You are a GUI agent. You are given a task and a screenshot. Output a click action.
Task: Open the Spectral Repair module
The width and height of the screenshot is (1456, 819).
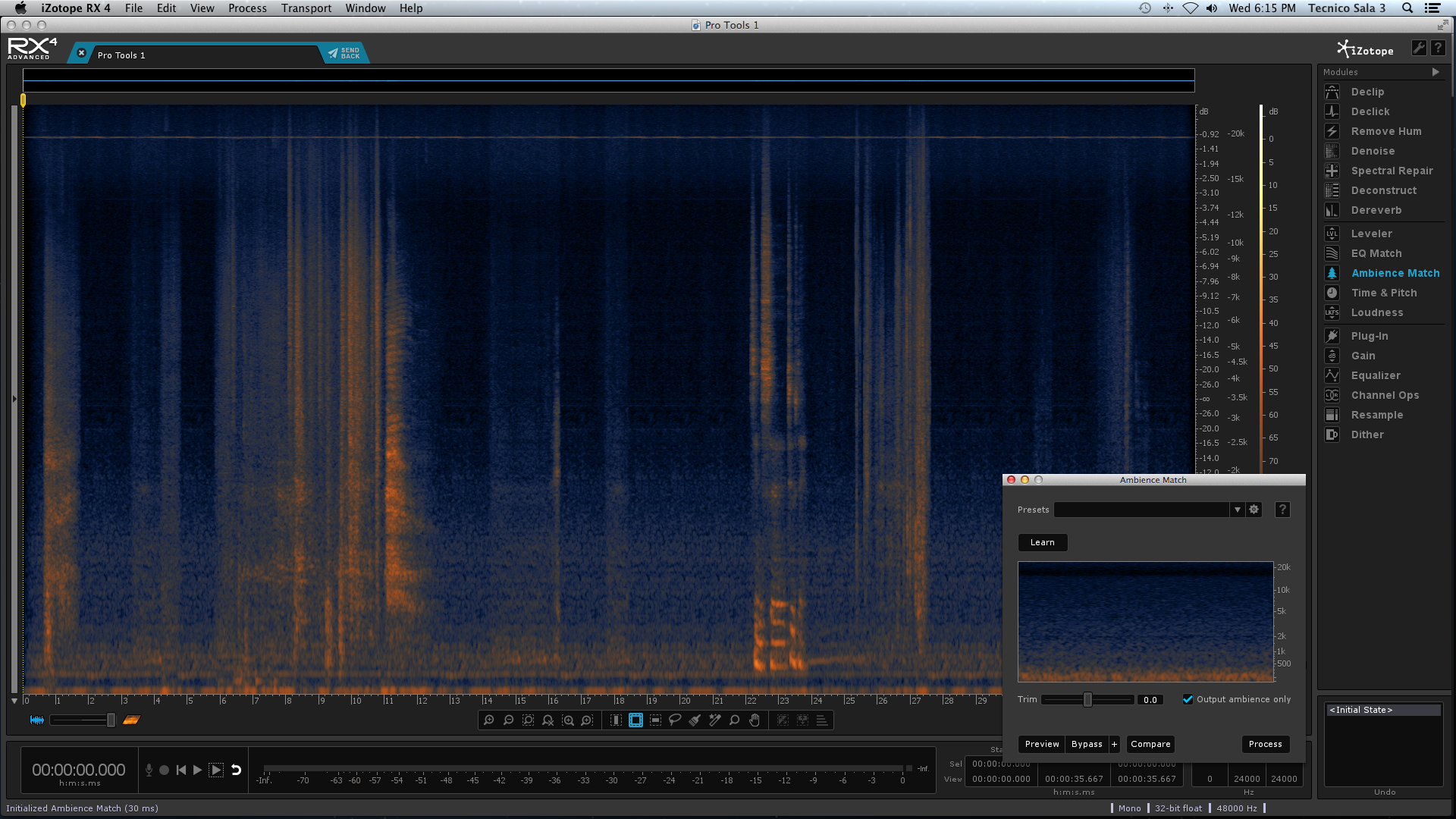[1392, 171]
